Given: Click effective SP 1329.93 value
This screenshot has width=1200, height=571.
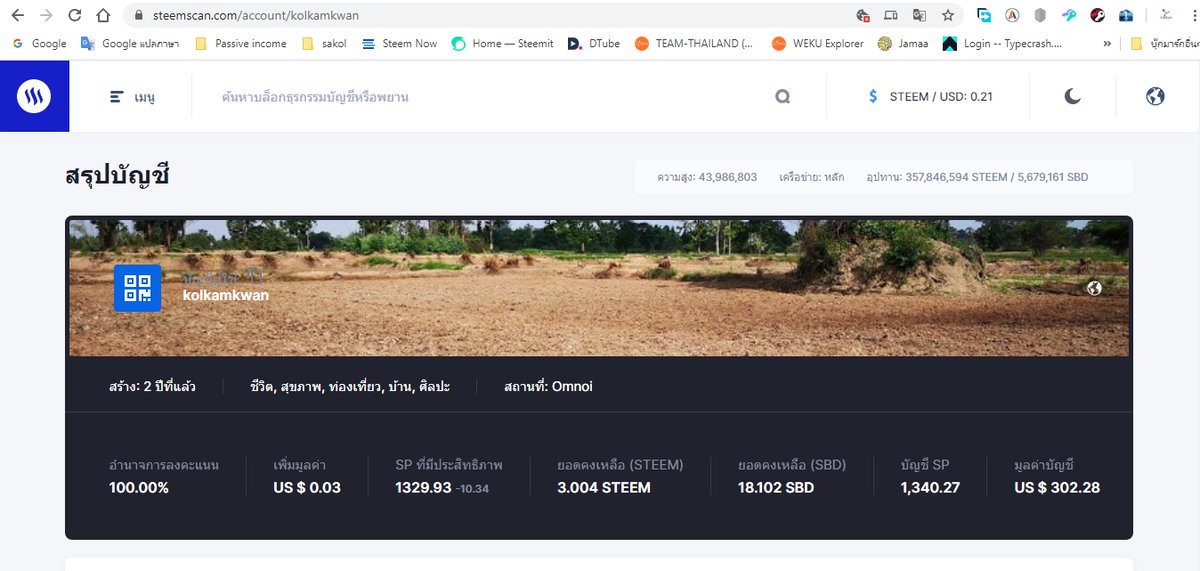Looking at the screenshot, I should [424, 488].
